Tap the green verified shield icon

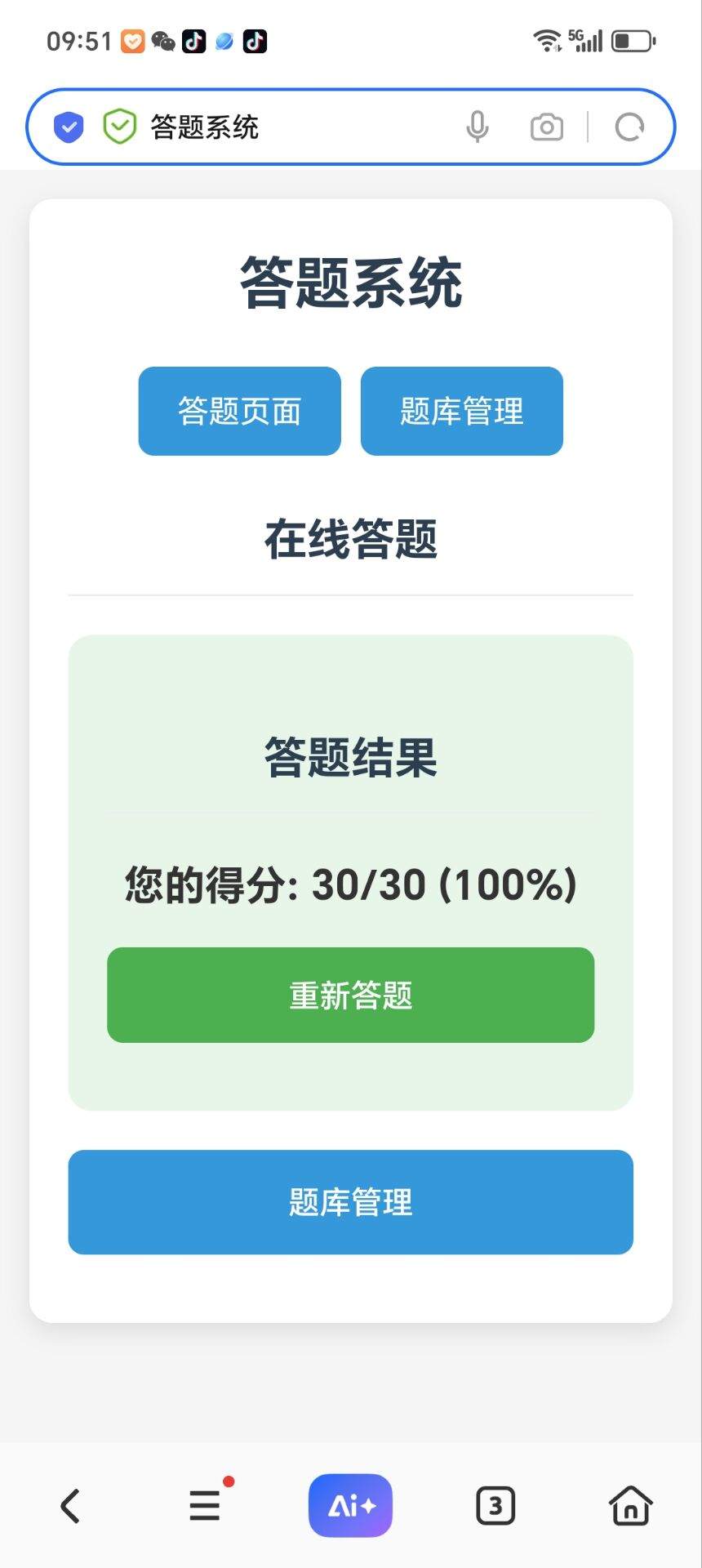coord(119,127)
